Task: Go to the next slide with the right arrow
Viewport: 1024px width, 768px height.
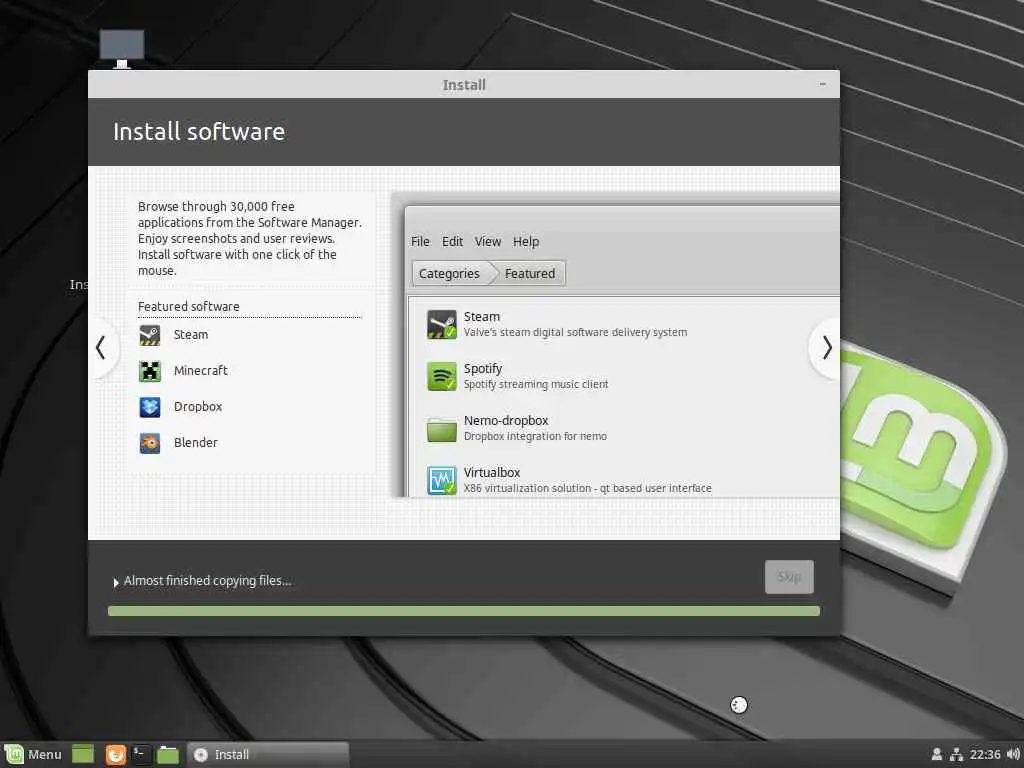Action: click(x=826, y=347)
